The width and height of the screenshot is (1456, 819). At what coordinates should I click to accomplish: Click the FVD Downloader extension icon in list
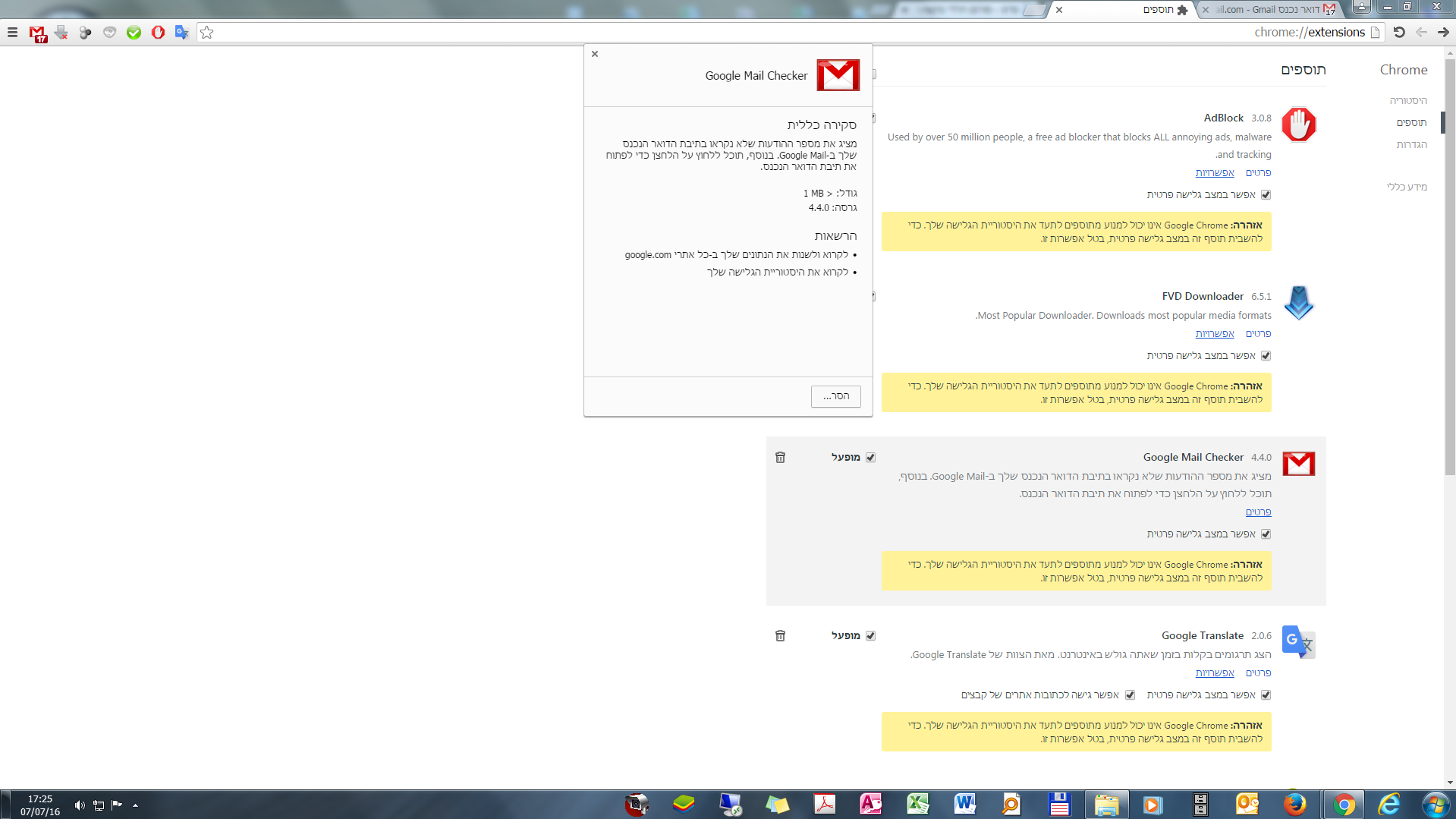[1298, 303]
